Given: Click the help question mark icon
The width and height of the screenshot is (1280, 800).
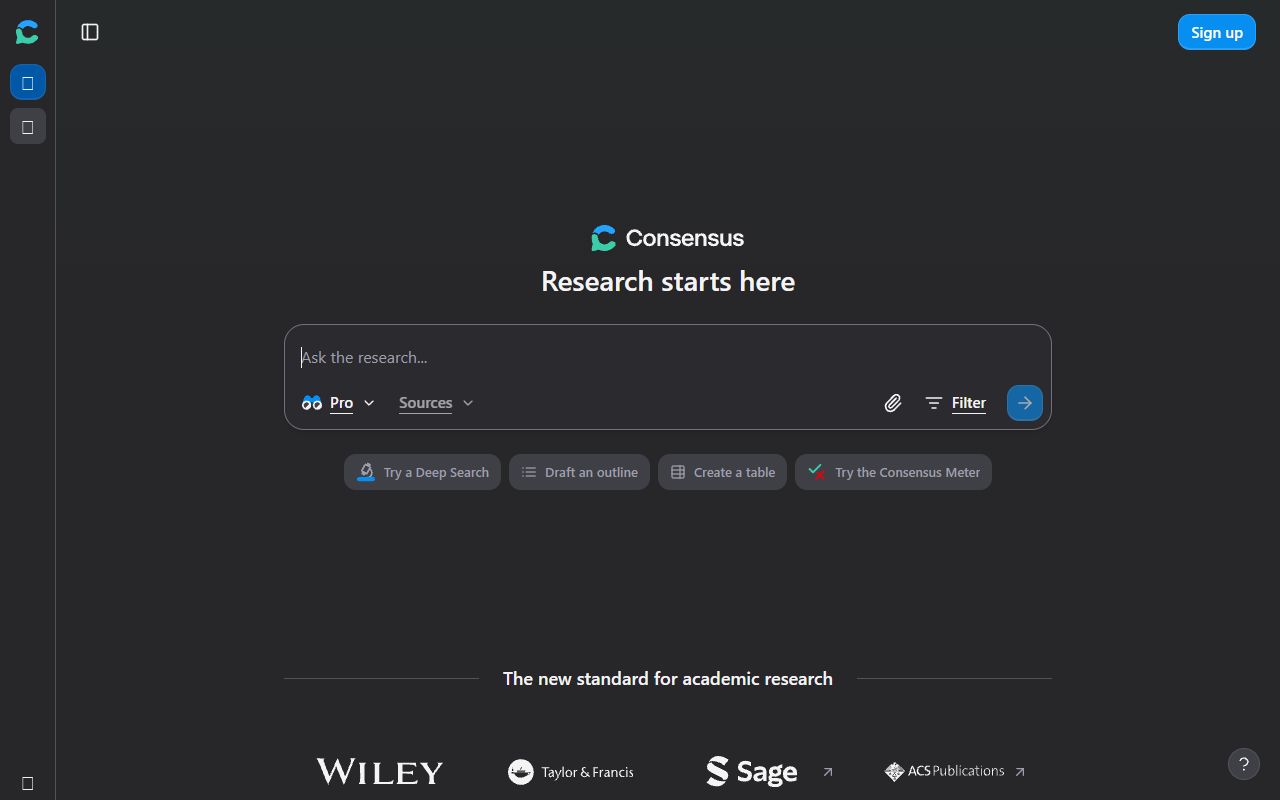Looking at the screenshot, I should [x=1243, y=763].
